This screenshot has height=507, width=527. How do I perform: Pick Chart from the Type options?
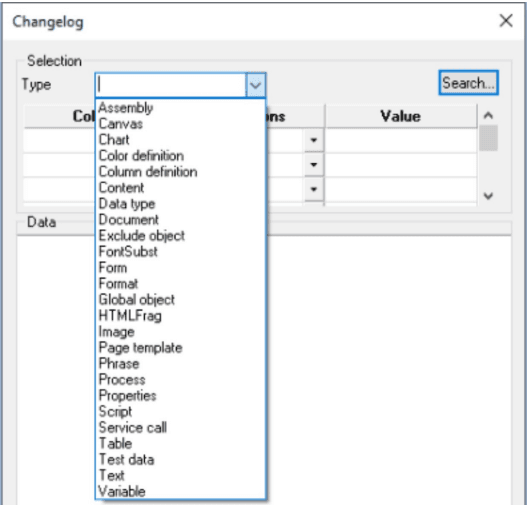181,140
